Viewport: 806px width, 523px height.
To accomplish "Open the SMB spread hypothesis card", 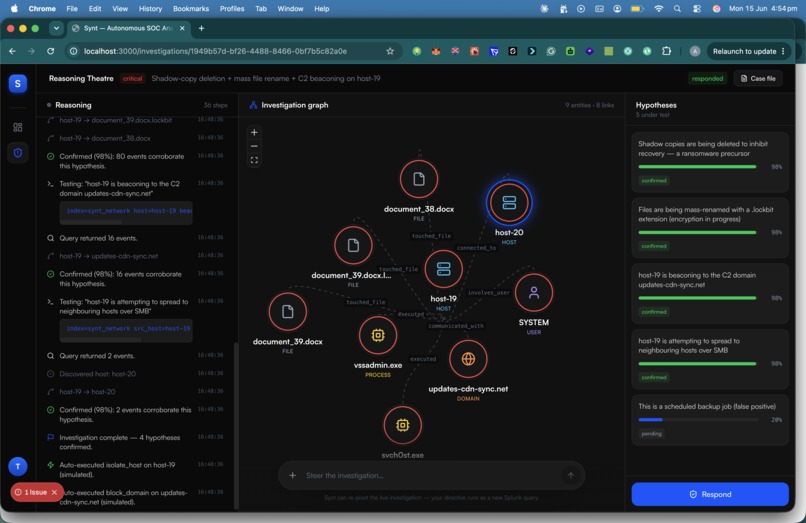I will click(710, 359).
